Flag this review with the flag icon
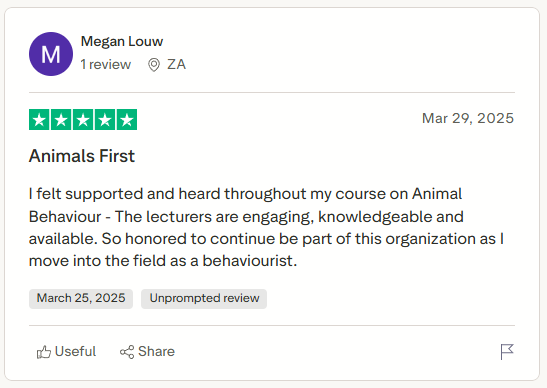Screen dimensions: 547x388 (507, 352)
